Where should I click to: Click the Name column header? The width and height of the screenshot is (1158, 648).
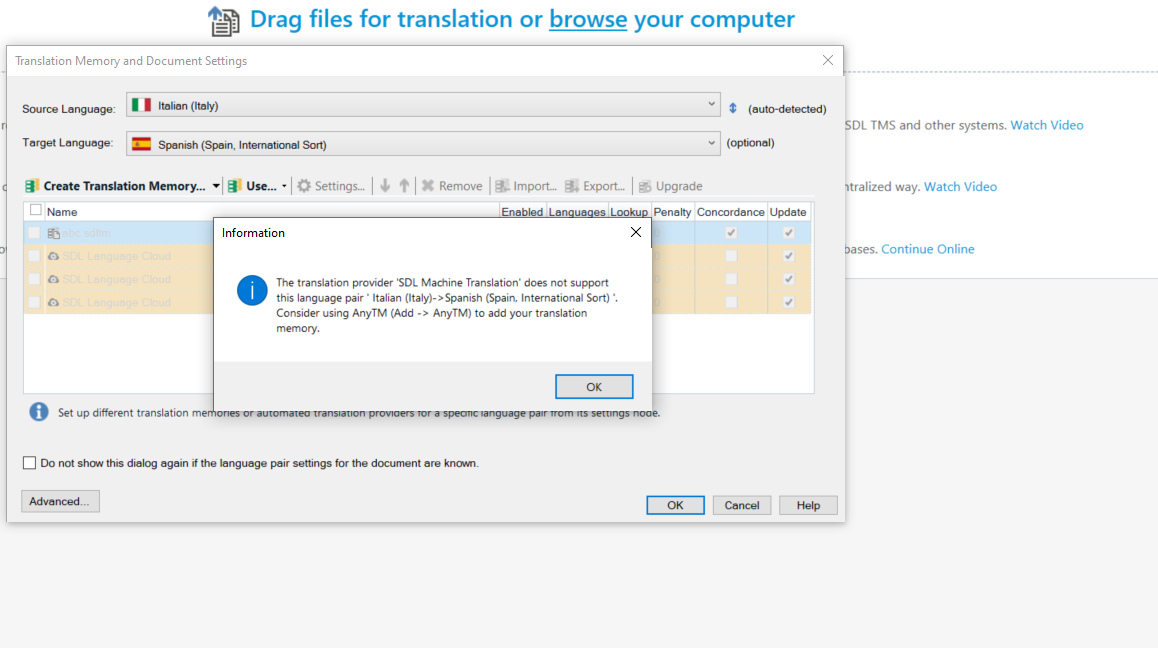[x=62, y=212]
